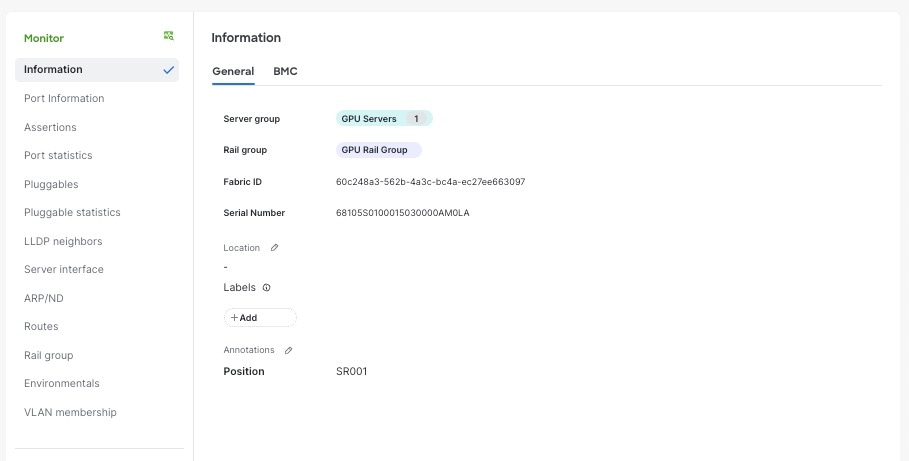This screenshot has height=461, width=909.
Task: Open Port statistics page
Action: pyautogui.click(x=58, y=155)
